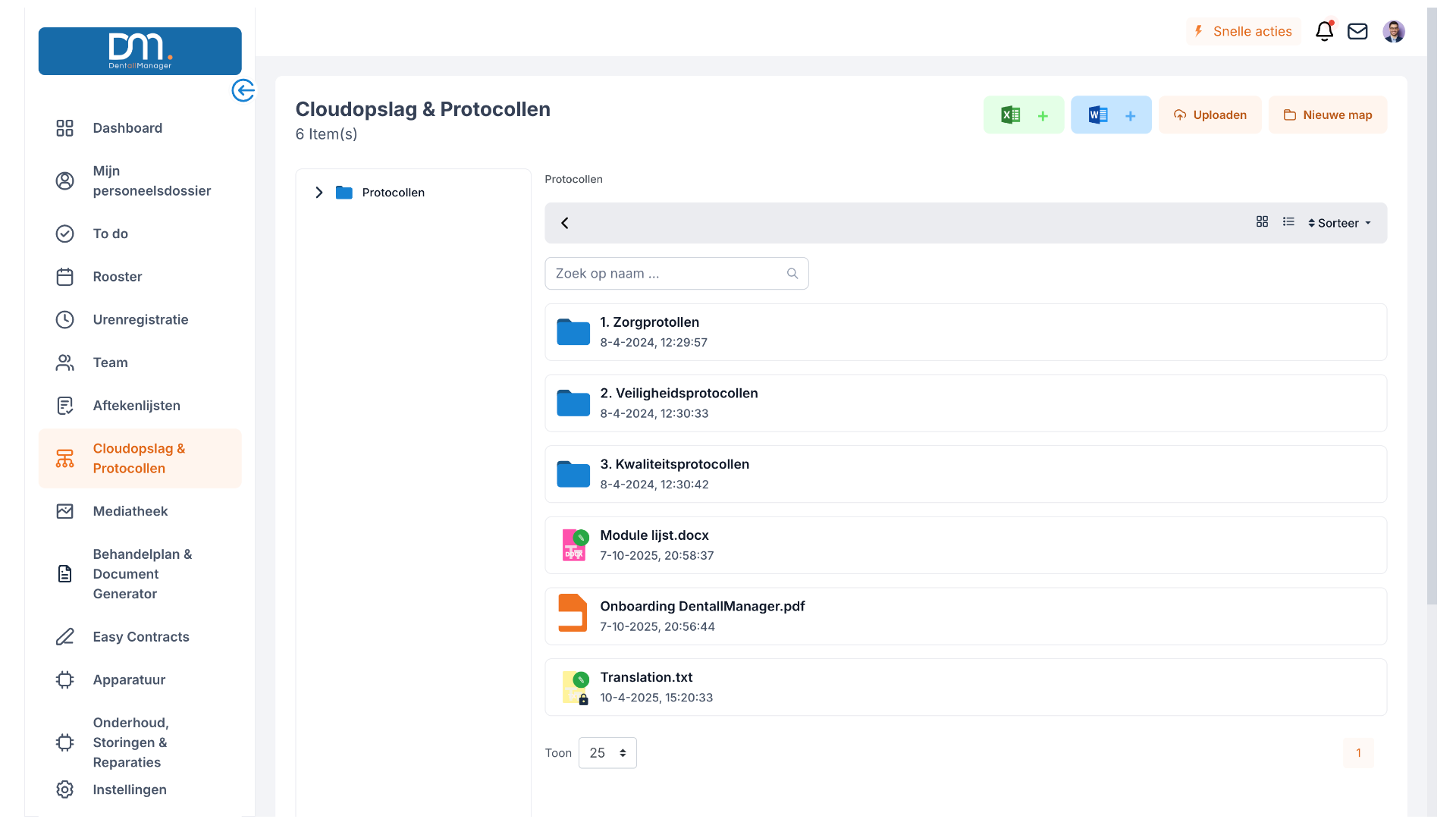The width and height of the screenshot is (1456, 819).
Task: Switch to list view icon
Action: [1288, 221]
